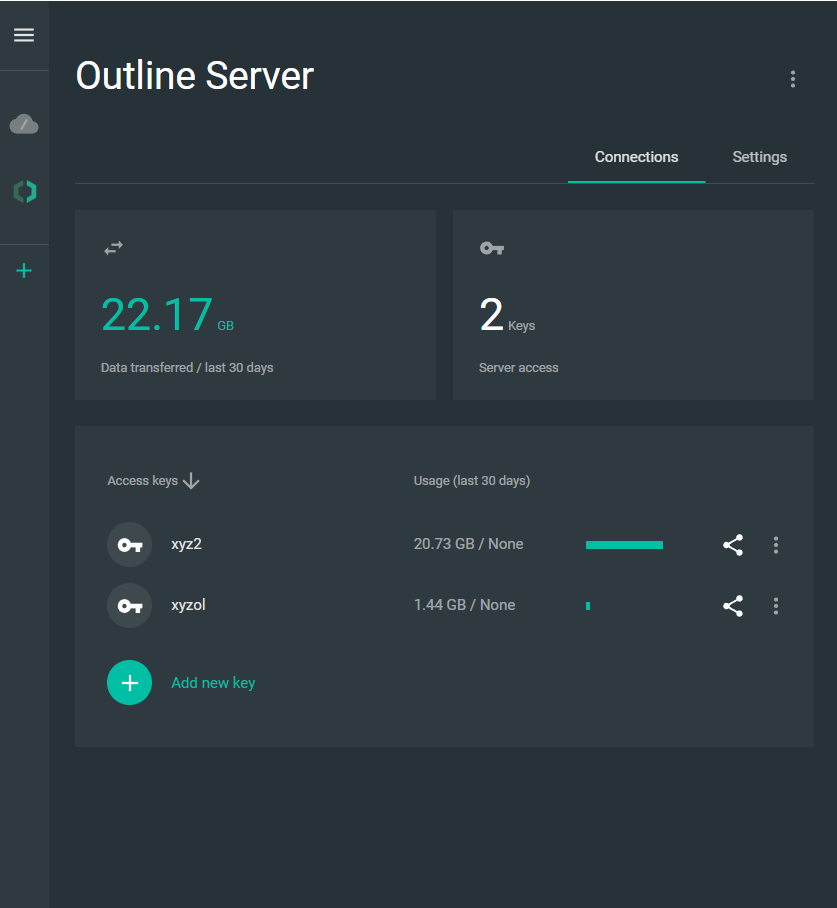Screen dimensions: 837x908
Task: Add a new server with the sidebar plus icon
Action: (24, 270)
